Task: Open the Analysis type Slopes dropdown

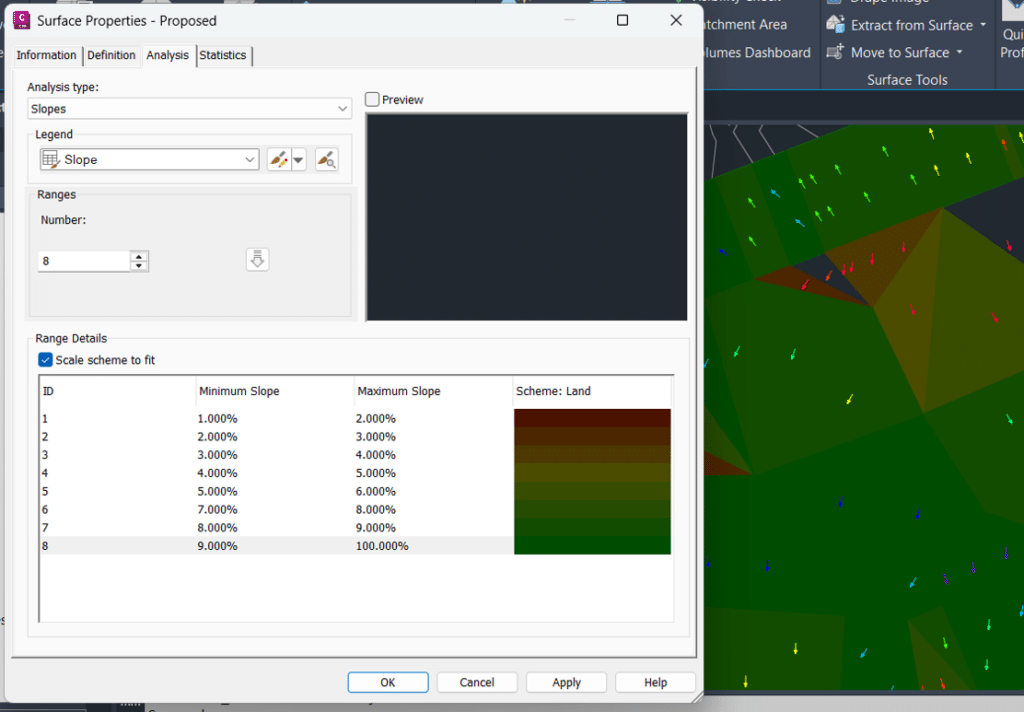Action: coord(189,108)
